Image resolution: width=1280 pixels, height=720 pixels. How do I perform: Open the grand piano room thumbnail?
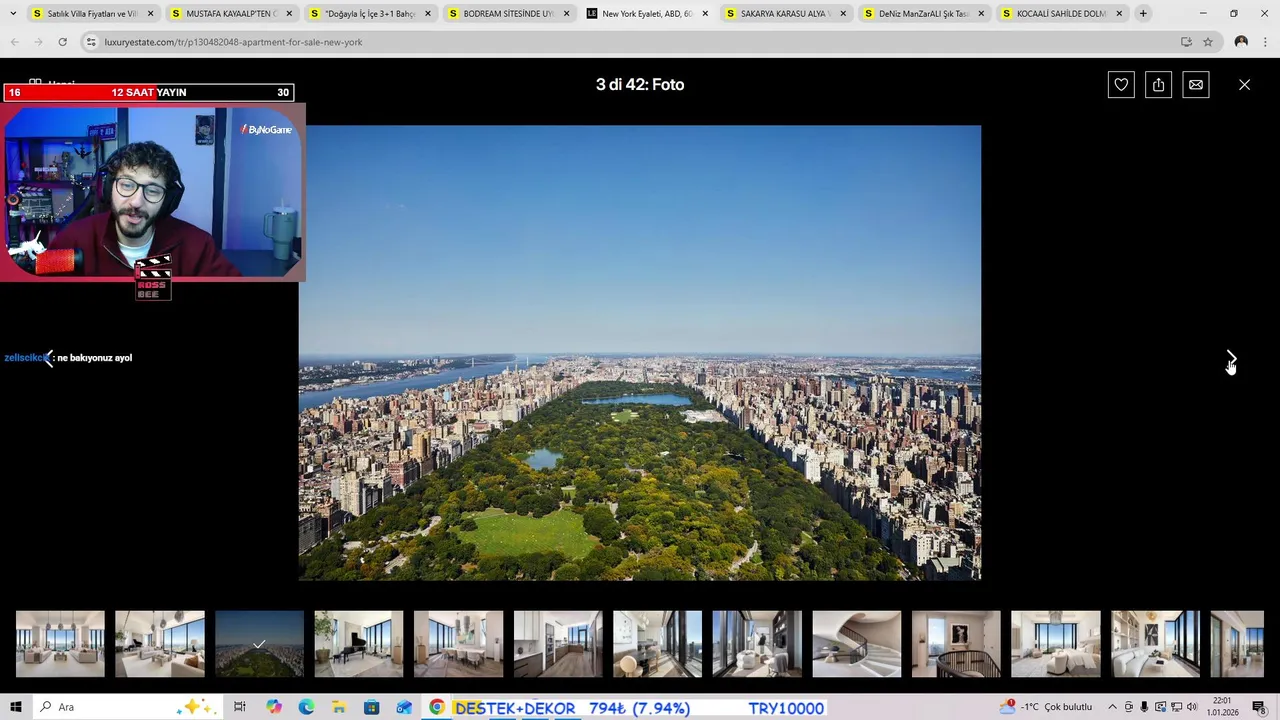(359, 644)
